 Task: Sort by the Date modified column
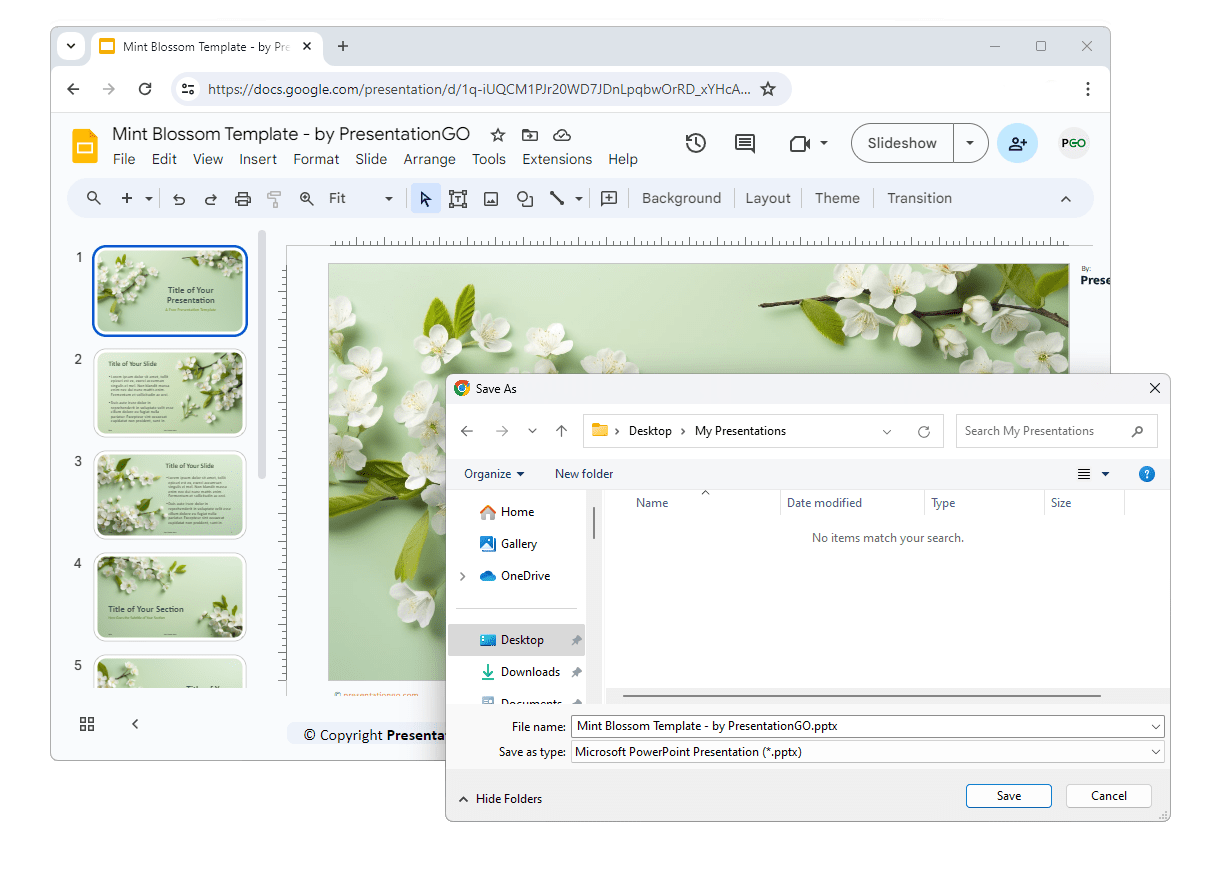point(824,503)
